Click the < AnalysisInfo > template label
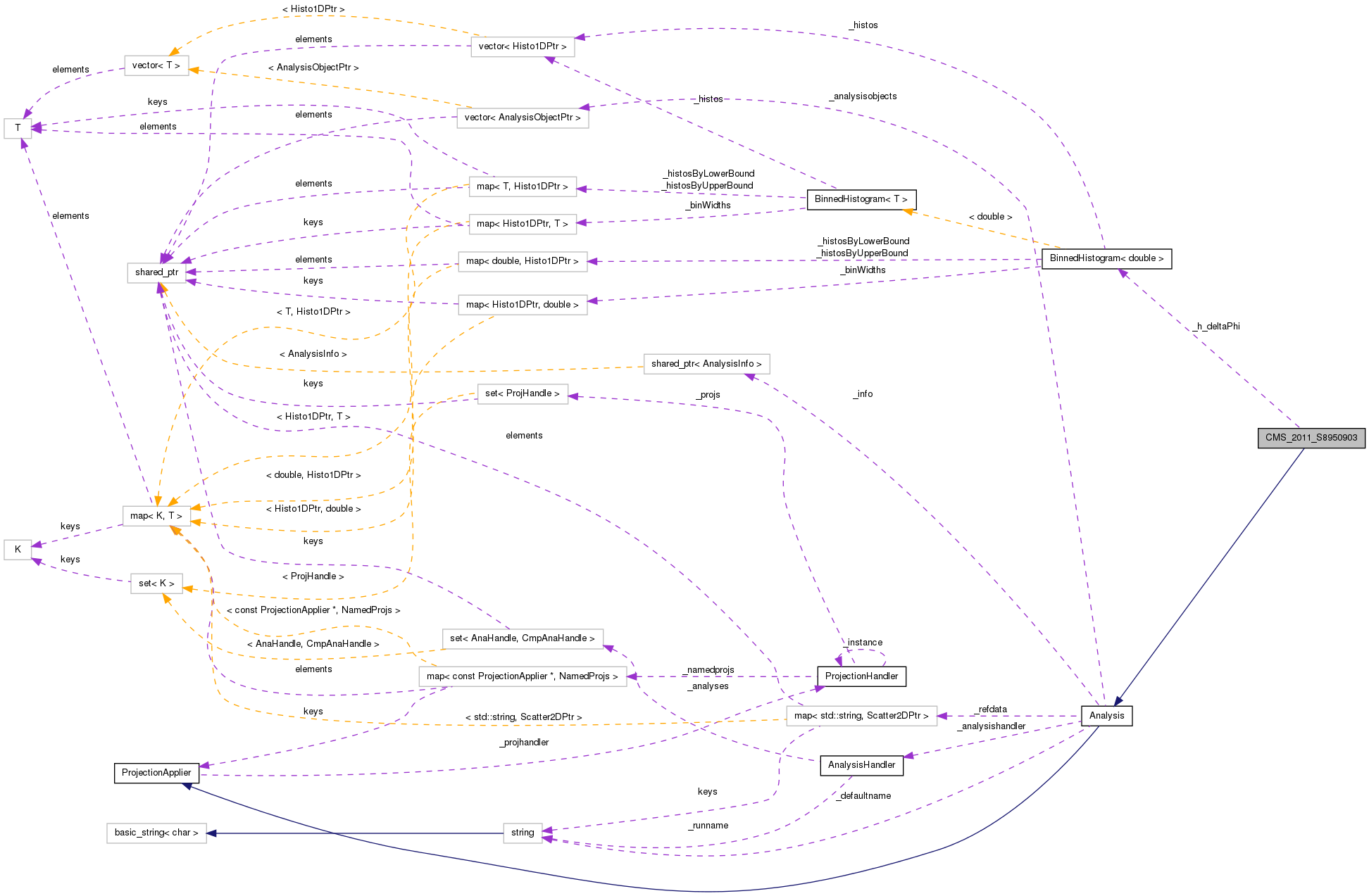This screenshot has height=896, width=1369. [x=313, y=354]
